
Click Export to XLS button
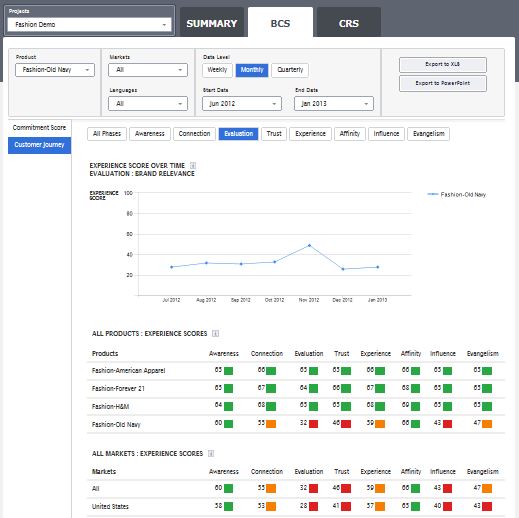[x=443, y=65]
